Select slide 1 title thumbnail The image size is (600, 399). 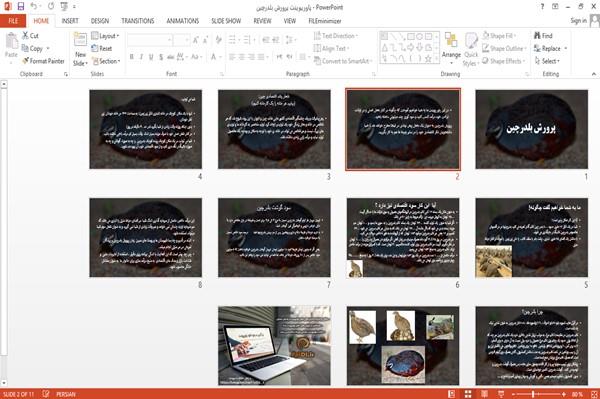(x=532, y=129)
